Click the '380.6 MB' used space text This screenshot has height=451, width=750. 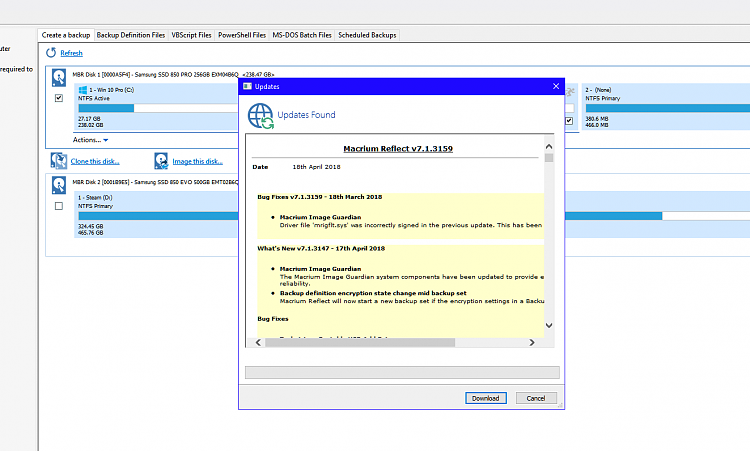point(597,119)
